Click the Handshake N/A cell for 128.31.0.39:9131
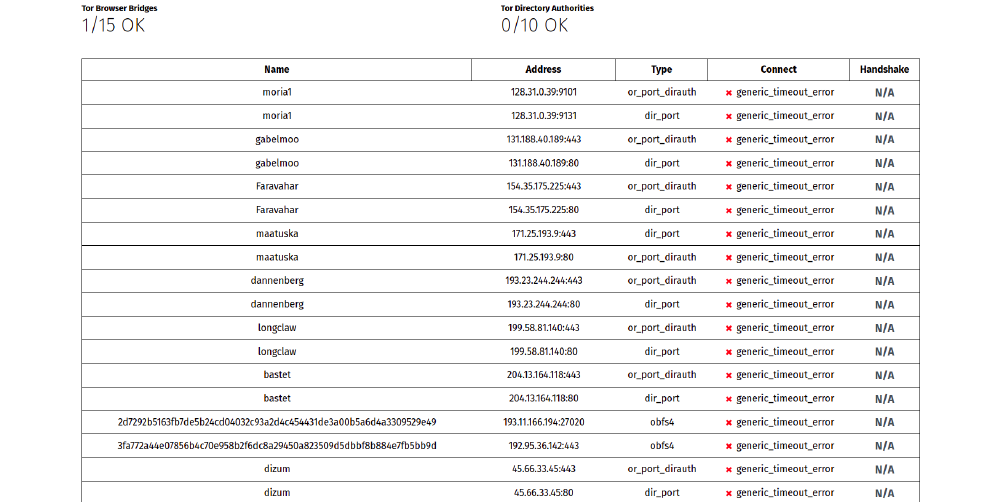The height and width of the screenshot is (502, 1000). coord(884,116)
